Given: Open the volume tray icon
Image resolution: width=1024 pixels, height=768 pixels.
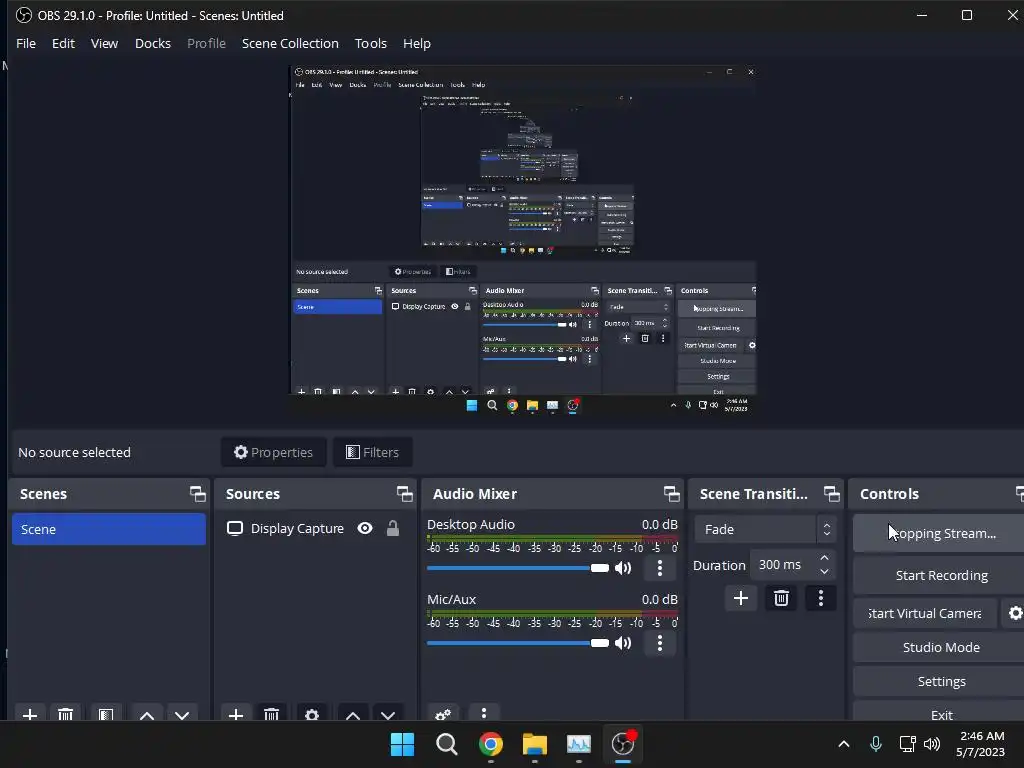Looking at the screenshot, I should [x=932, y=744].
